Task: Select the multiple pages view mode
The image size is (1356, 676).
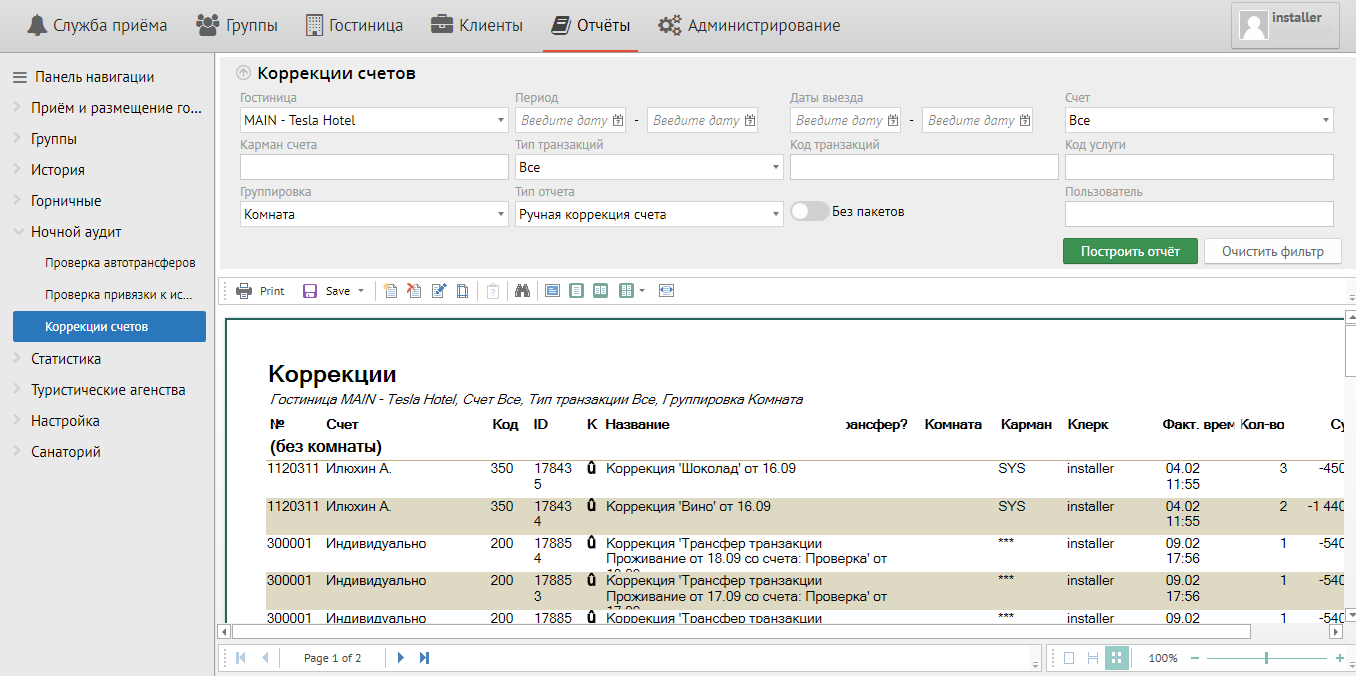Action: click(x=1117, y=658)
